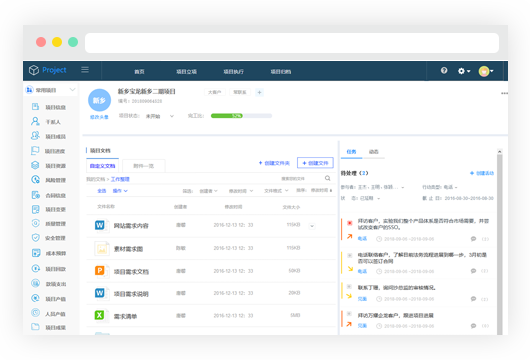
Task: Go to the 项目执行 nav item
Action: click(234, 72)
